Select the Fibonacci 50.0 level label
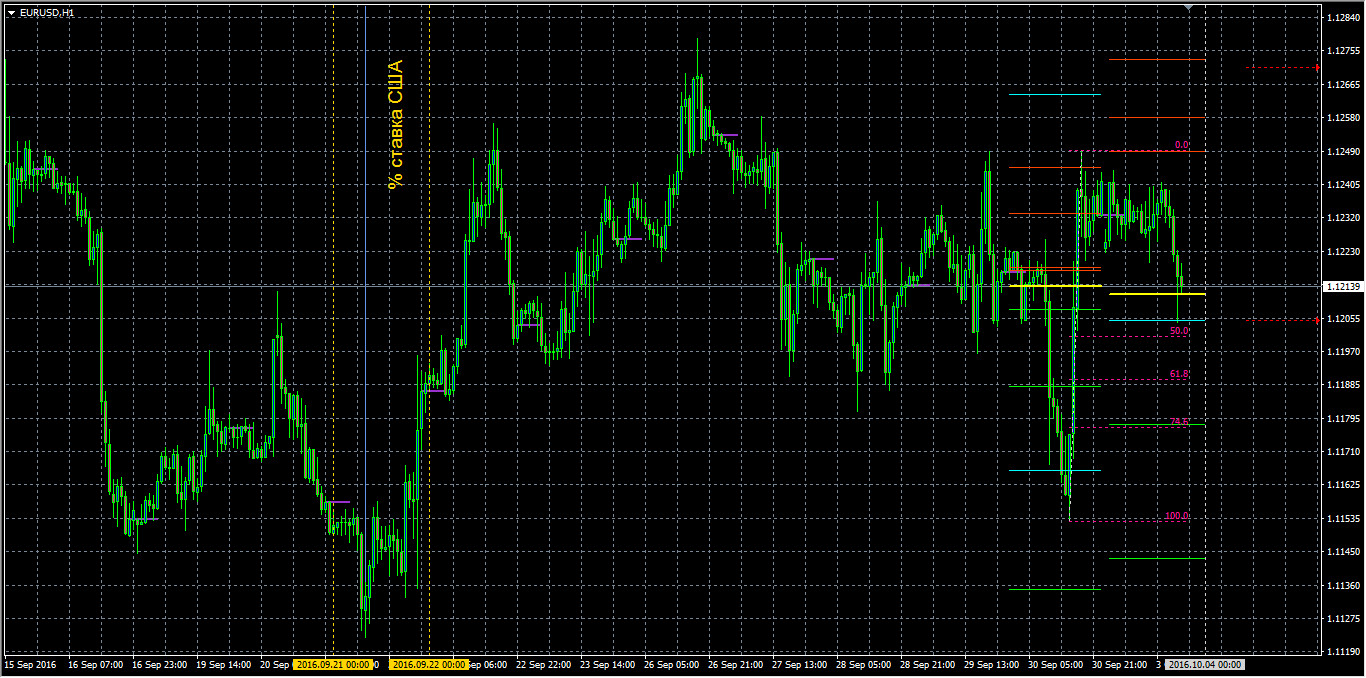Screen dimensions: 1366x678 pos(1179,330)
